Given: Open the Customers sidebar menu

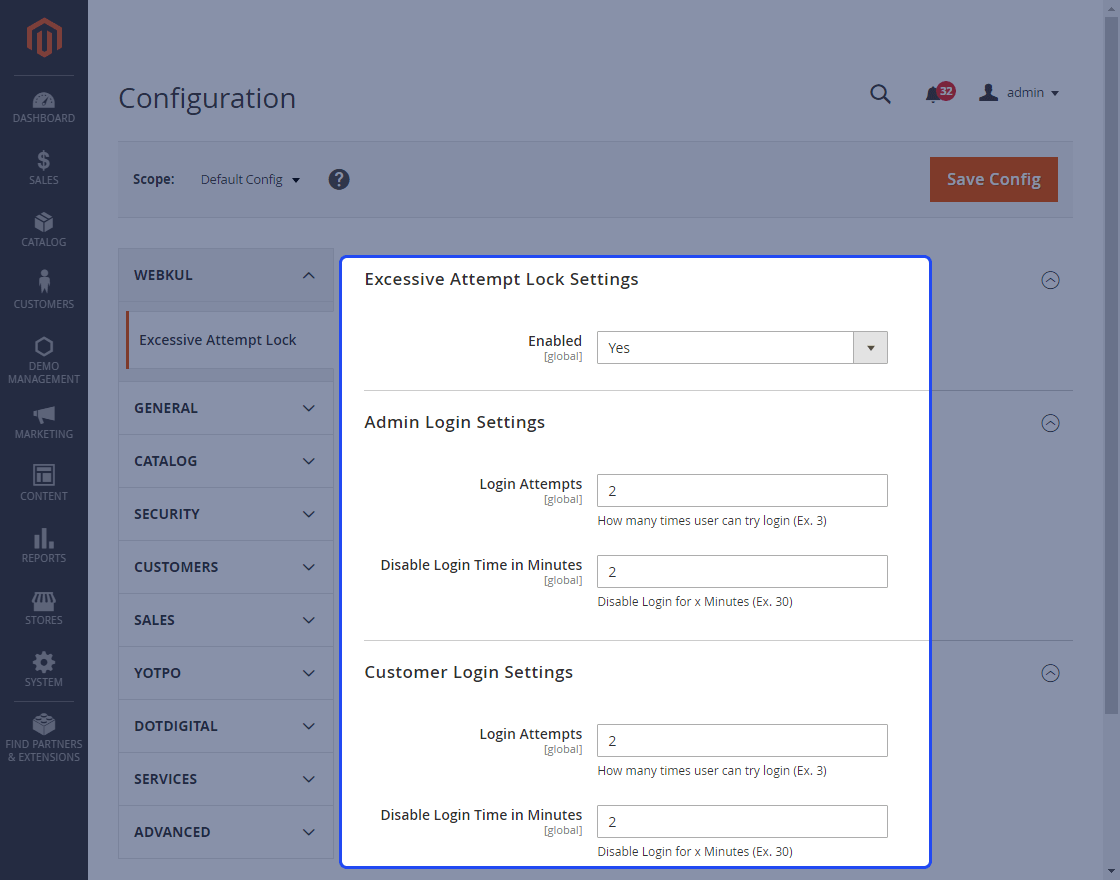Looking at the screenshot, I should (44, 290).
